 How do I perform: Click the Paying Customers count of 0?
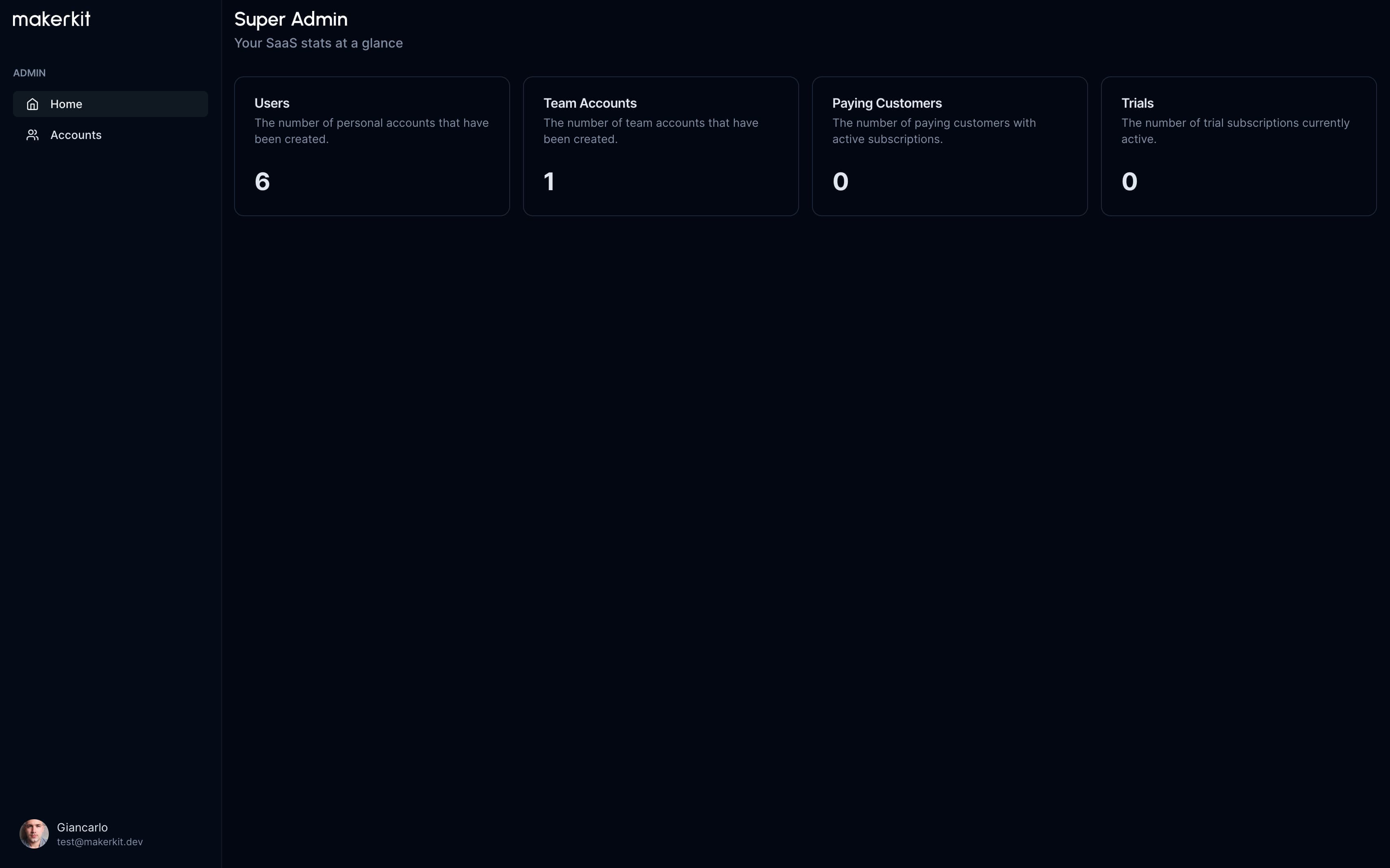coord(840,181)
